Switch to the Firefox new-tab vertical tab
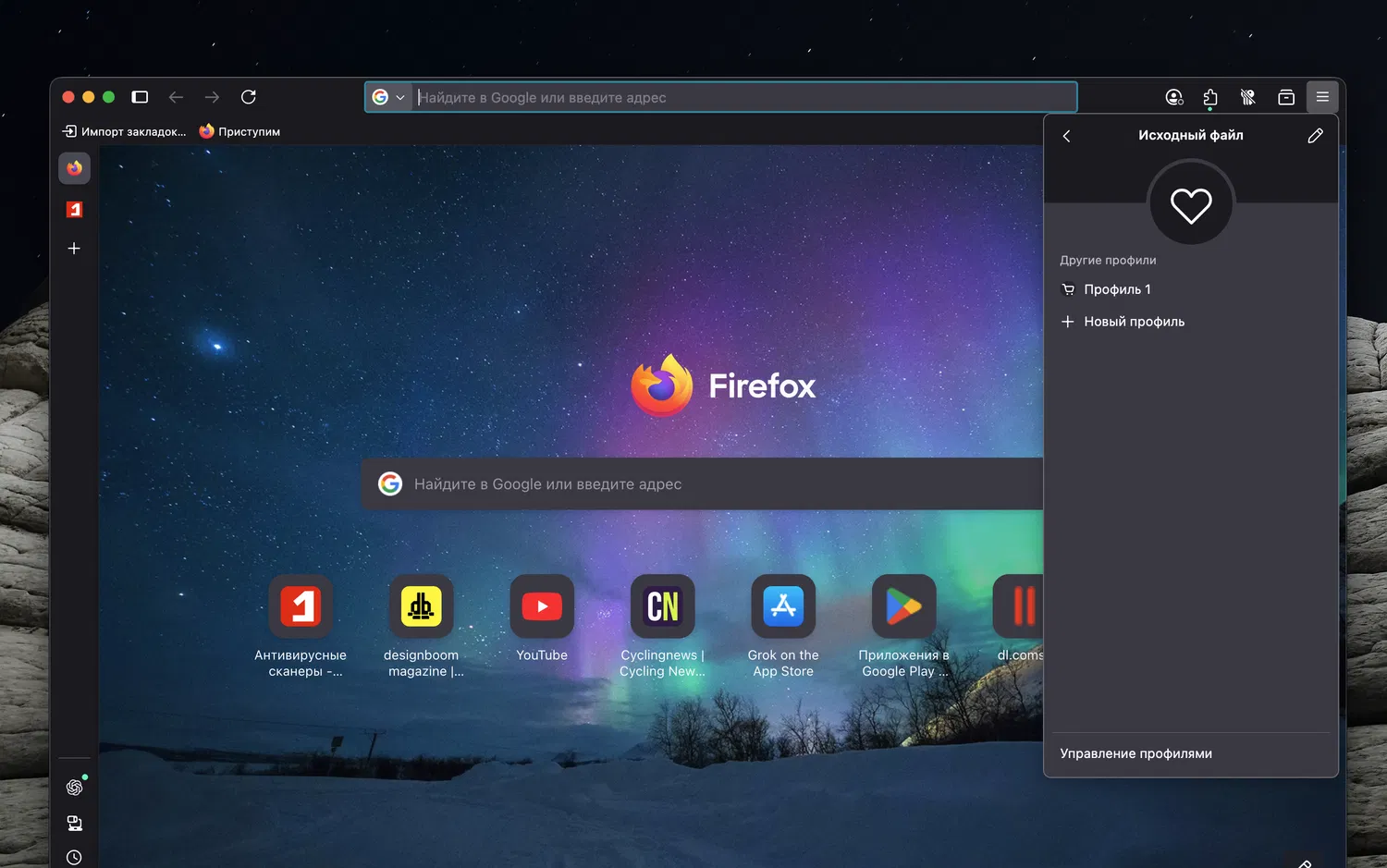 [74, 168]
